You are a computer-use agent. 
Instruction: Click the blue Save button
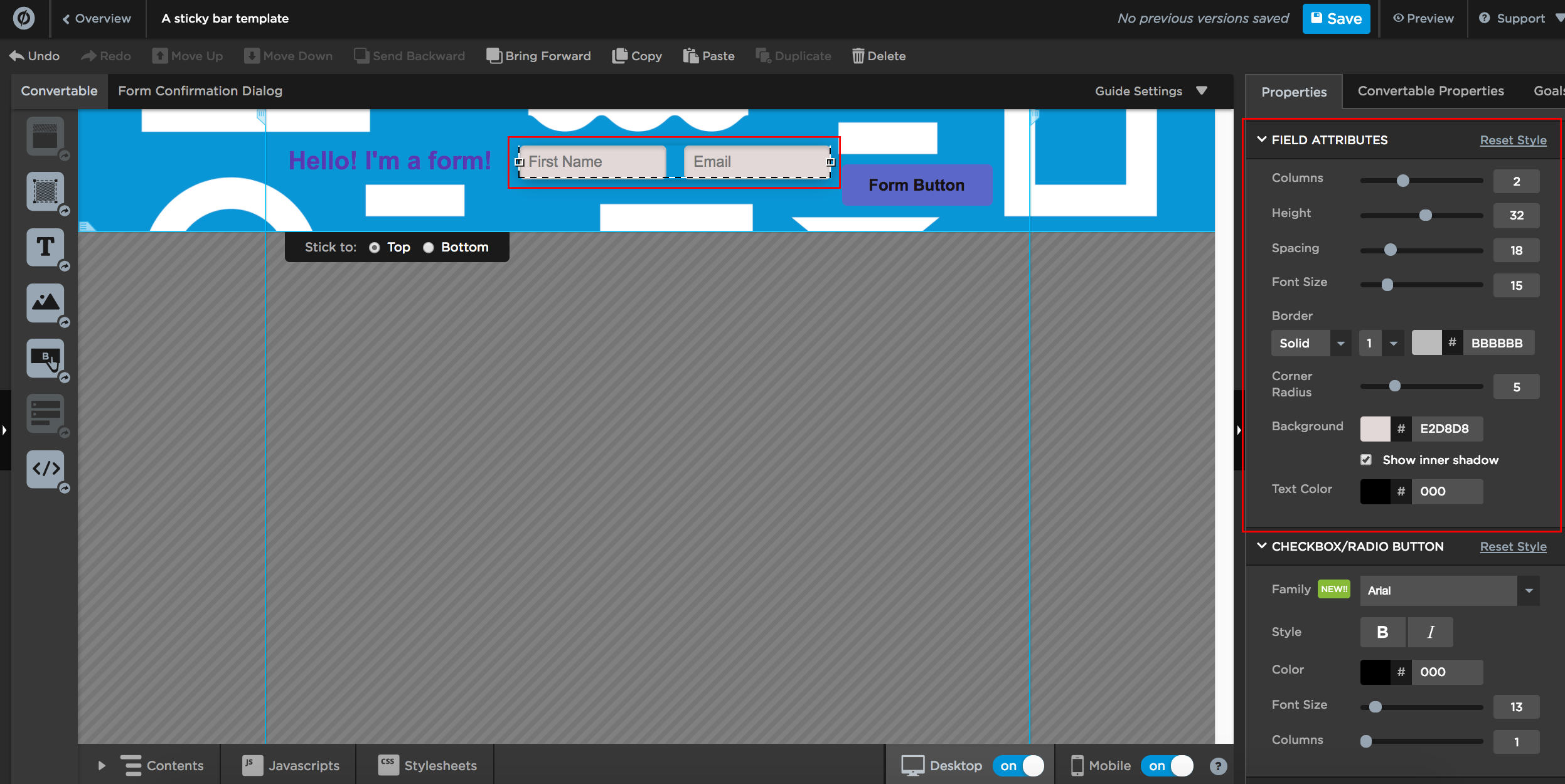(1336, 19)
